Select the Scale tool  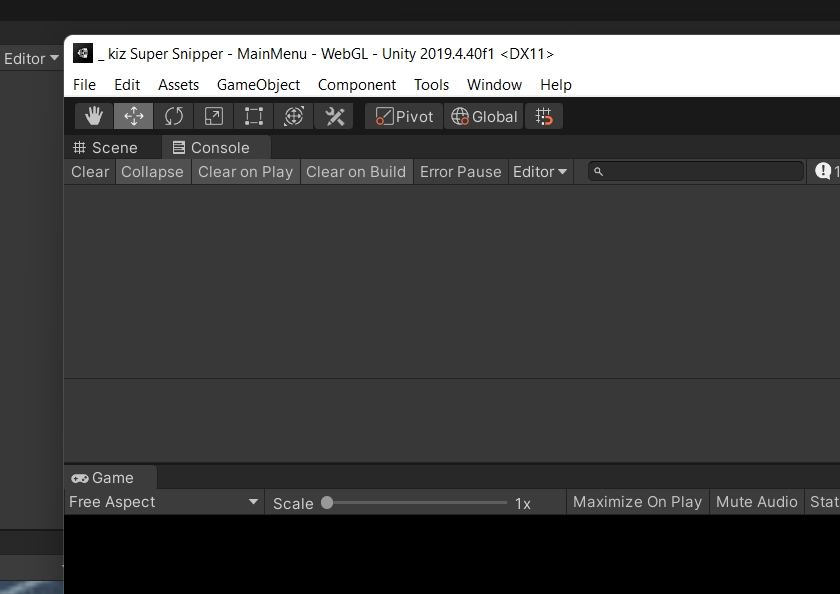pos(214,117)
